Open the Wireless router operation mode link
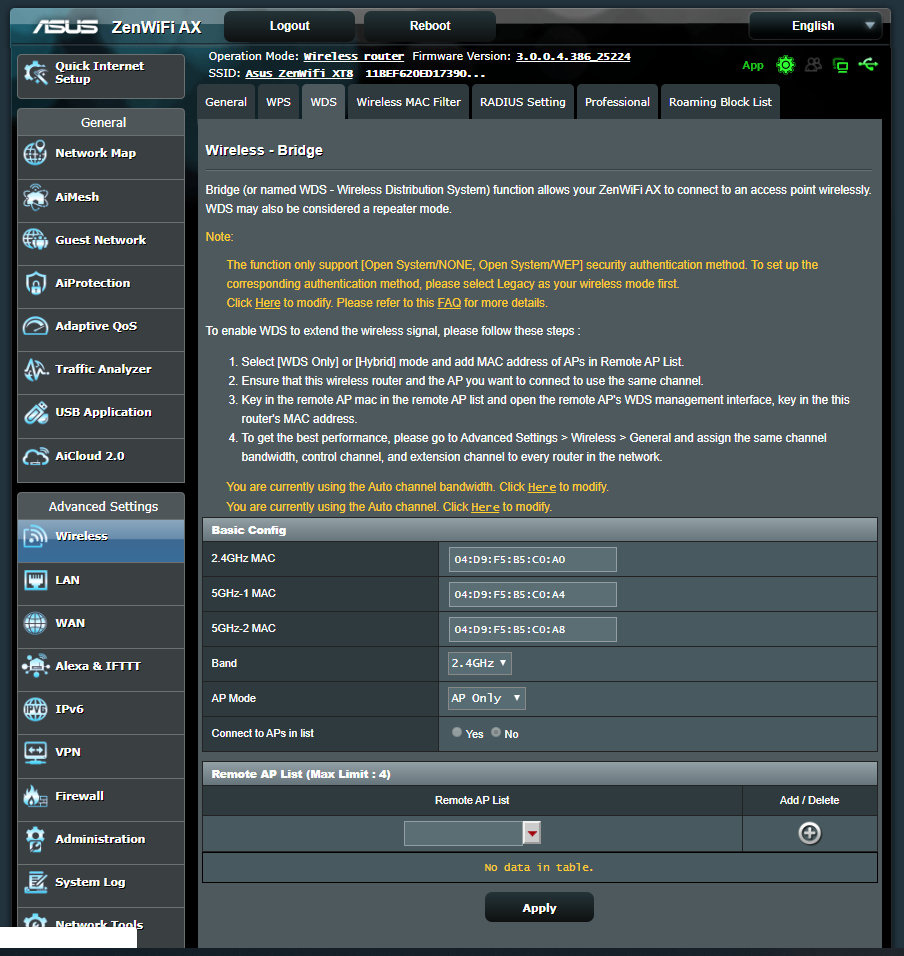Screen dimensions: 904x956 (x=354, y=56)
